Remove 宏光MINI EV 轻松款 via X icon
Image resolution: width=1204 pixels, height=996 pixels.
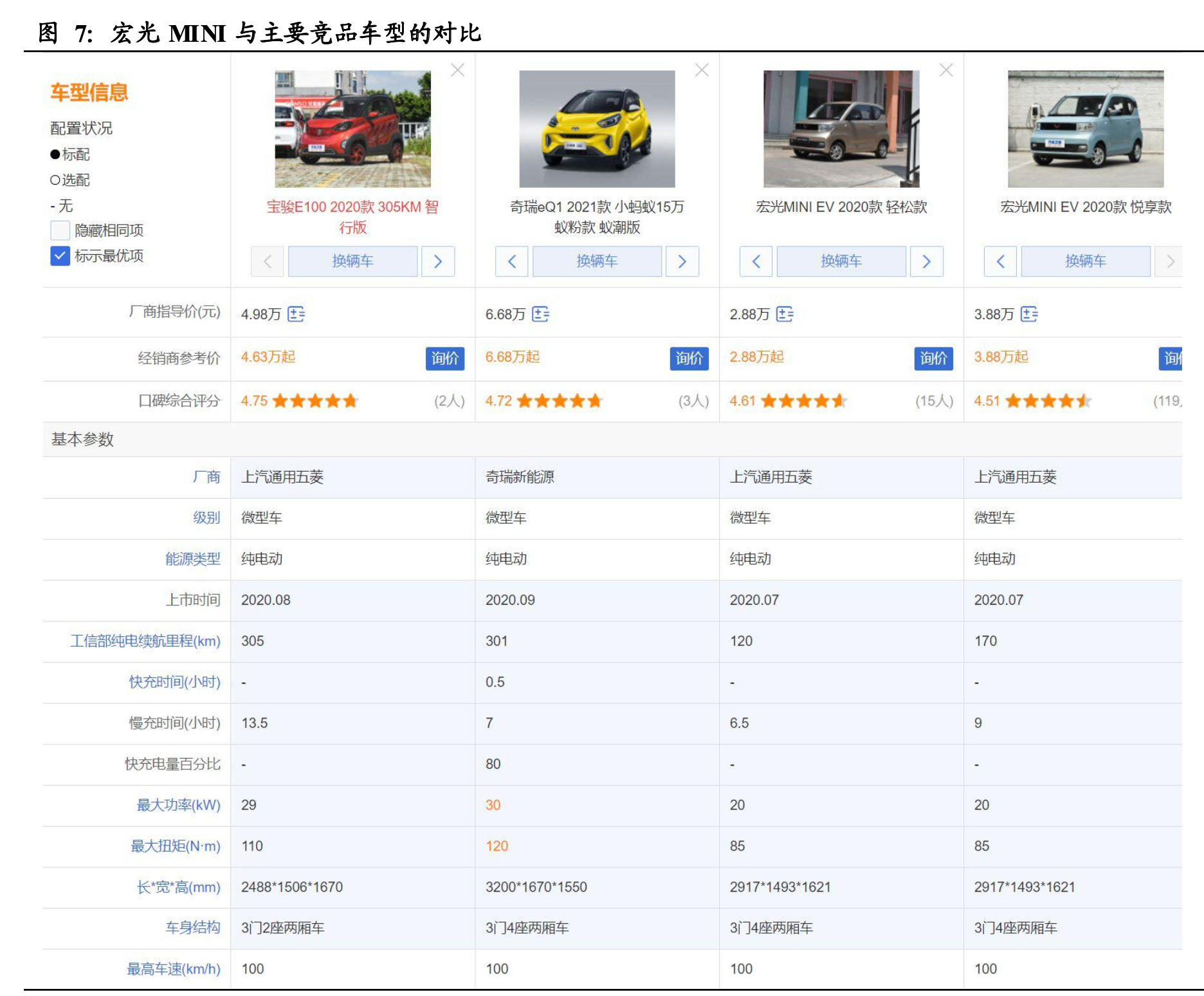coord(946,70)
